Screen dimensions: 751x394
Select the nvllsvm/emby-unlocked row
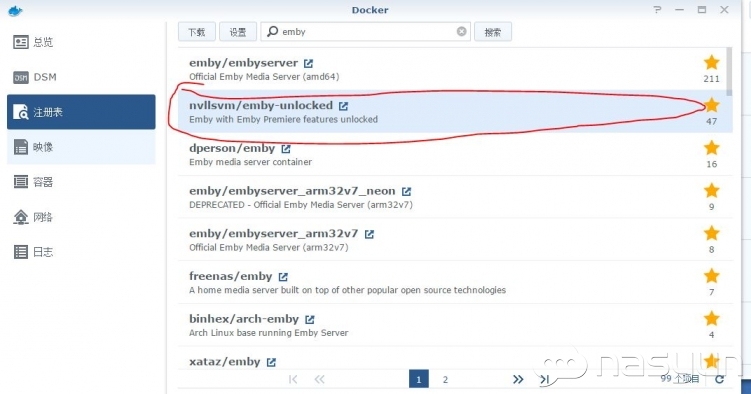point(455,112)
